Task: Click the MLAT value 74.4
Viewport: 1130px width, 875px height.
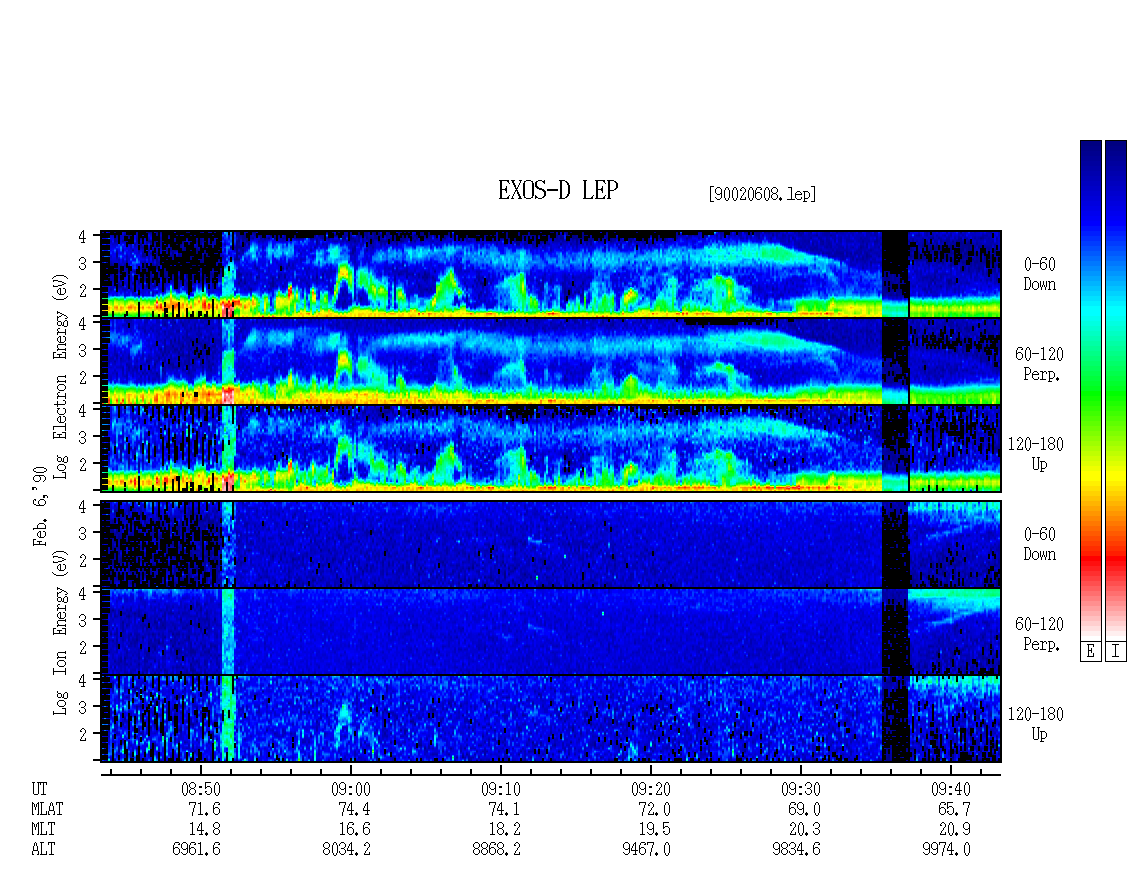Action: [x=355, y=809]
